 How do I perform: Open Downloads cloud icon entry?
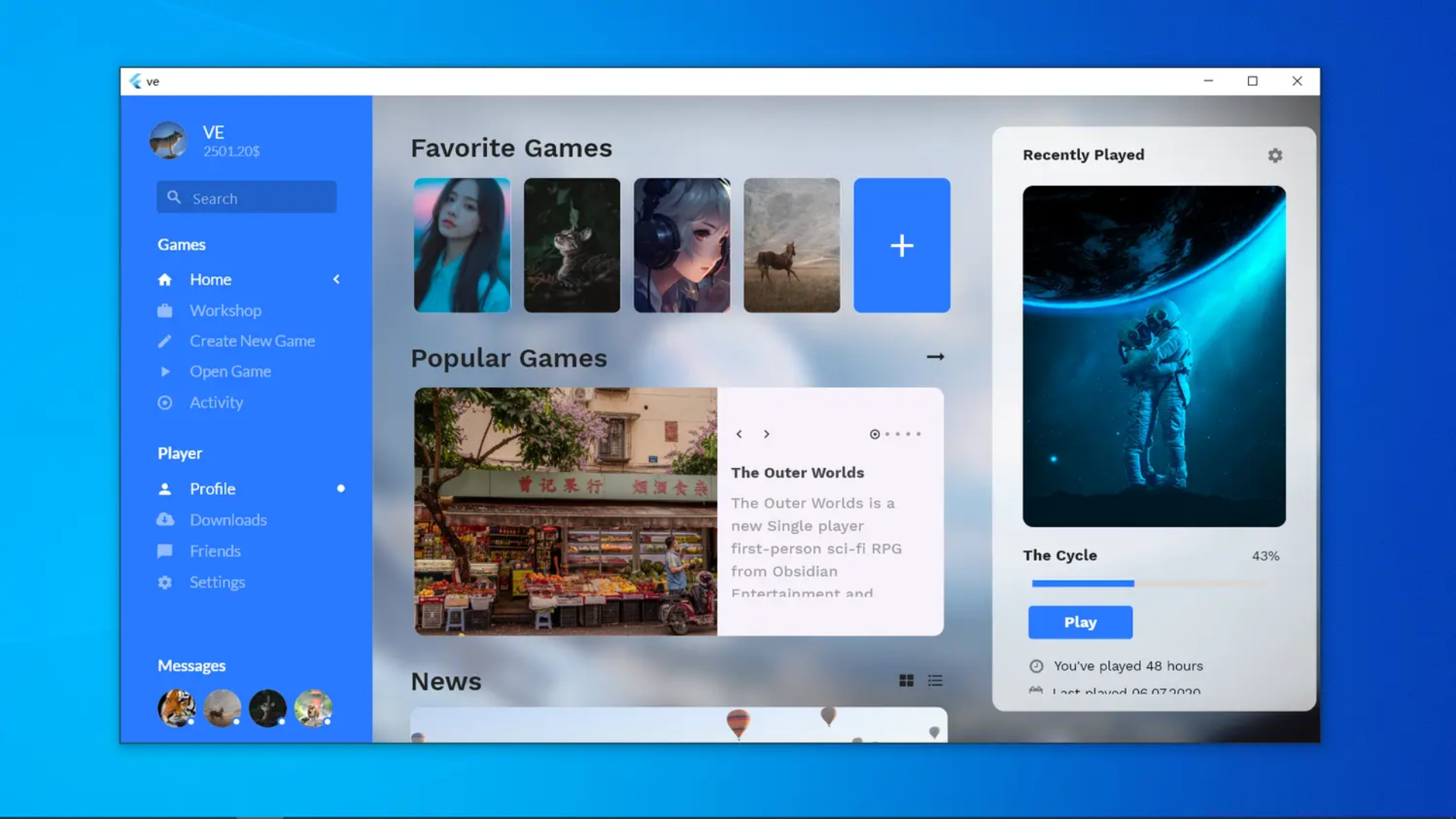(165, 520)
